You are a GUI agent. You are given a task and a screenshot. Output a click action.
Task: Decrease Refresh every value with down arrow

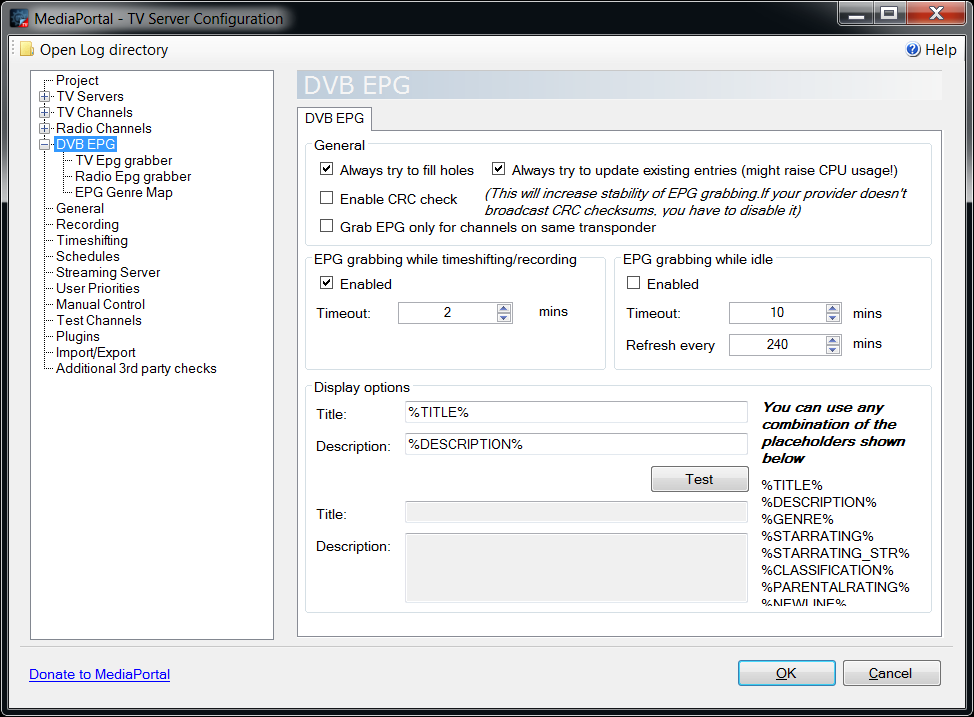tap(833, 350)
